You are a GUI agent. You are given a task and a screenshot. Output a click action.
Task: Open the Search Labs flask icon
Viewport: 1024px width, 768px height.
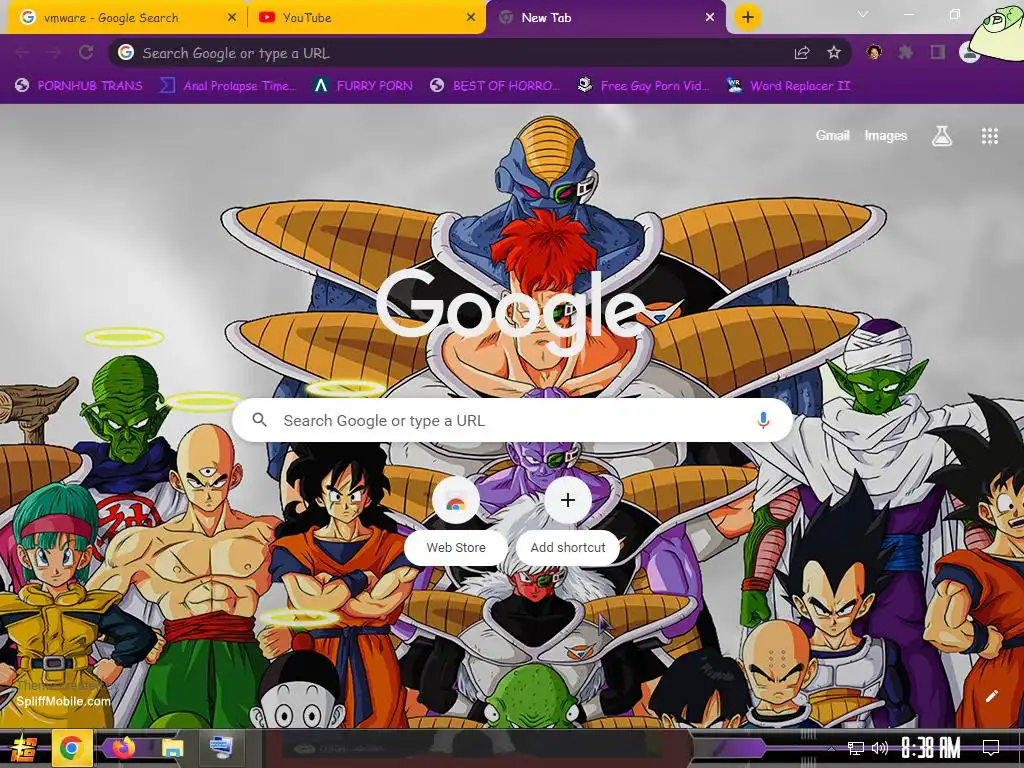(942, 136)
